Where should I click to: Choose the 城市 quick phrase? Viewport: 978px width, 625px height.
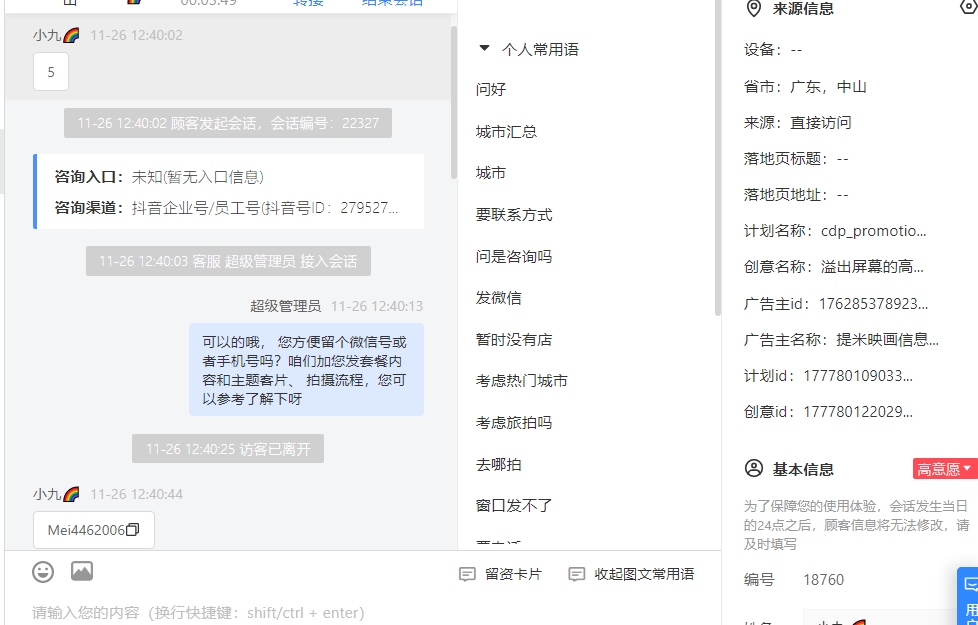pos(491,173)
